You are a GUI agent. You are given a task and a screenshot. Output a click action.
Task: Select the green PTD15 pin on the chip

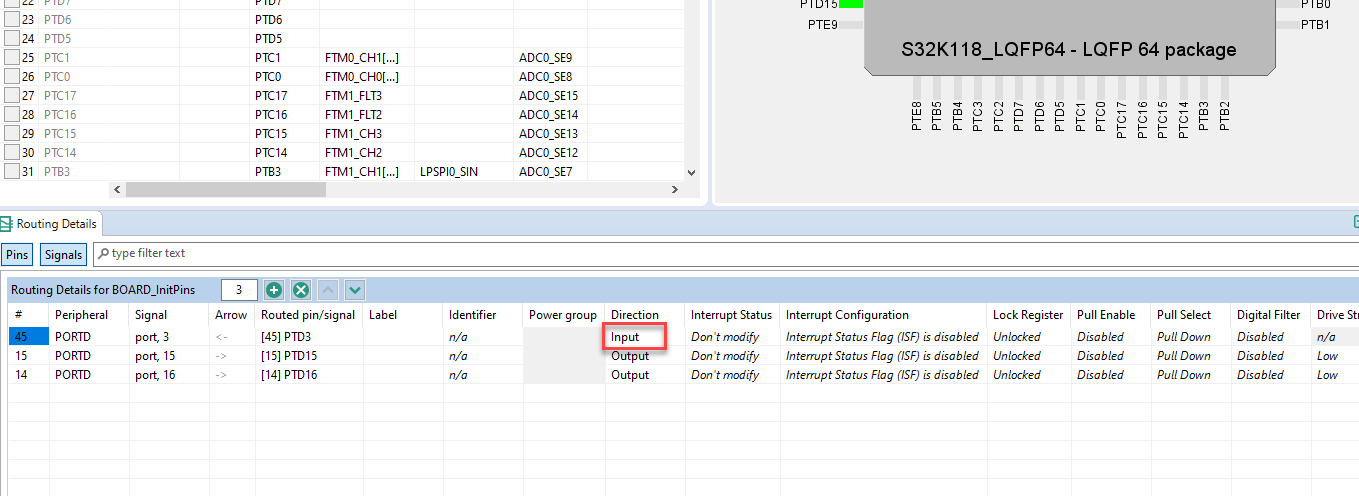[x=850, y=4]
